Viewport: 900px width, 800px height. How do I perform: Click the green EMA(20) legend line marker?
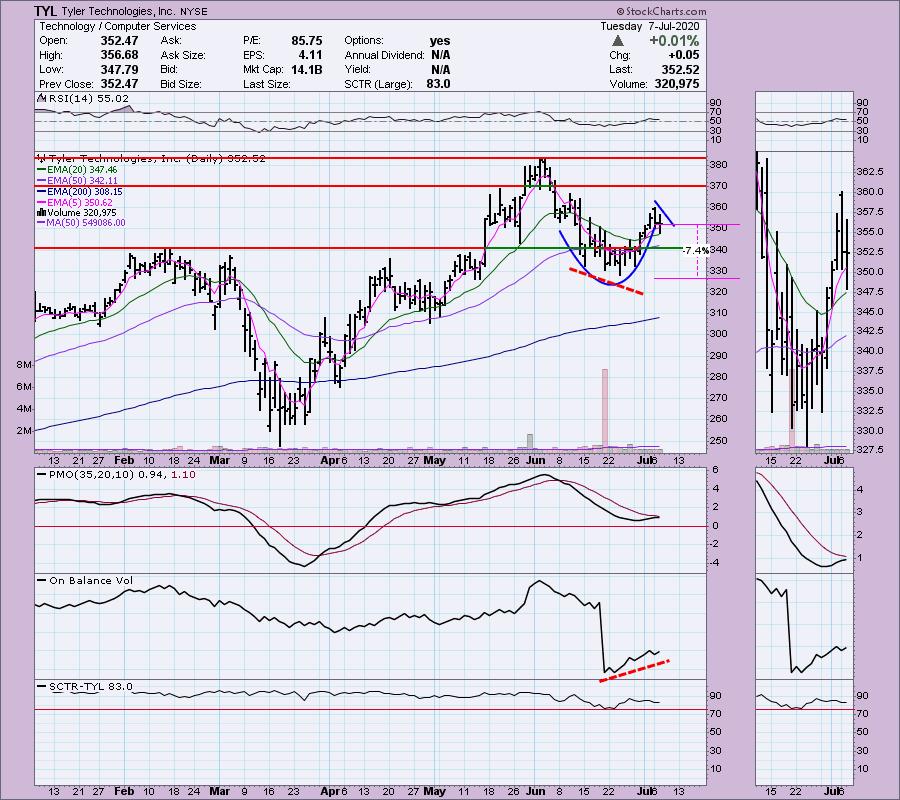click(x=41, y=170)
